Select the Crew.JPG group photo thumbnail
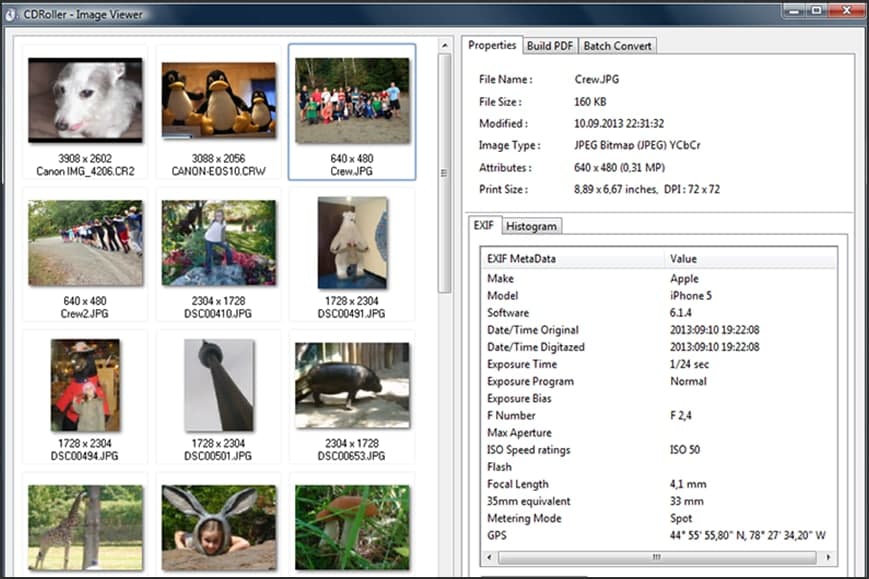The image size is (869, 579). pos(352,100)
